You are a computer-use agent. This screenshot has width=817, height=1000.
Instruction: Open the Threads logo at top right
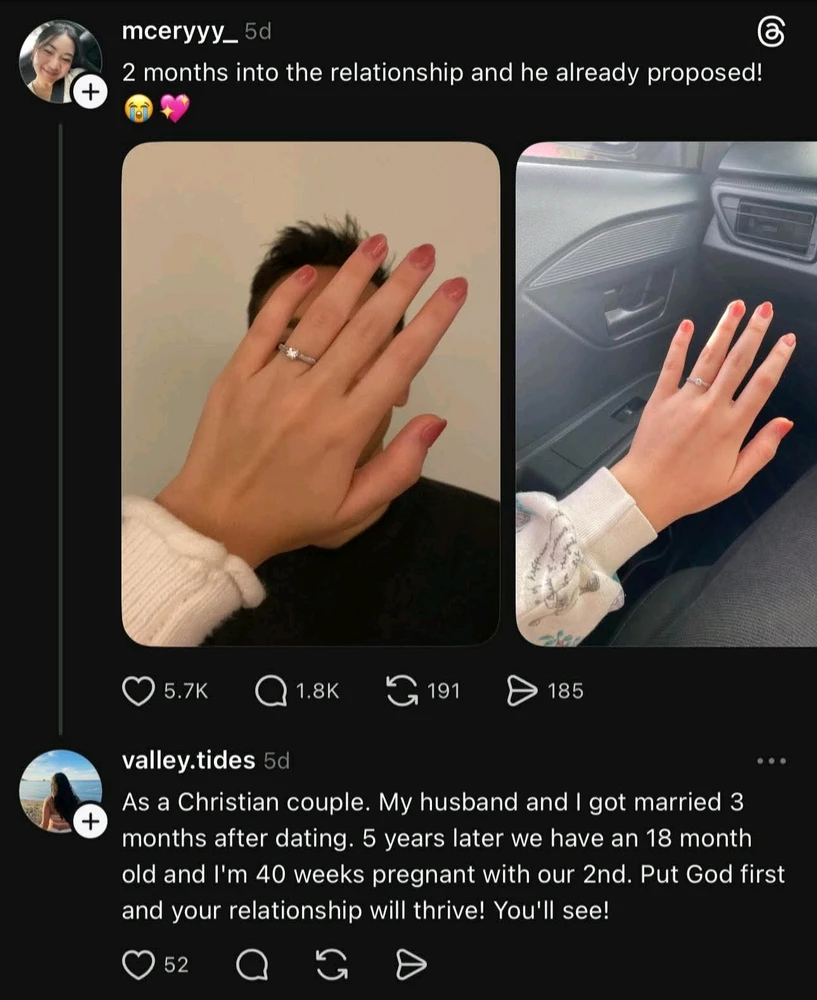coord(771,33)
